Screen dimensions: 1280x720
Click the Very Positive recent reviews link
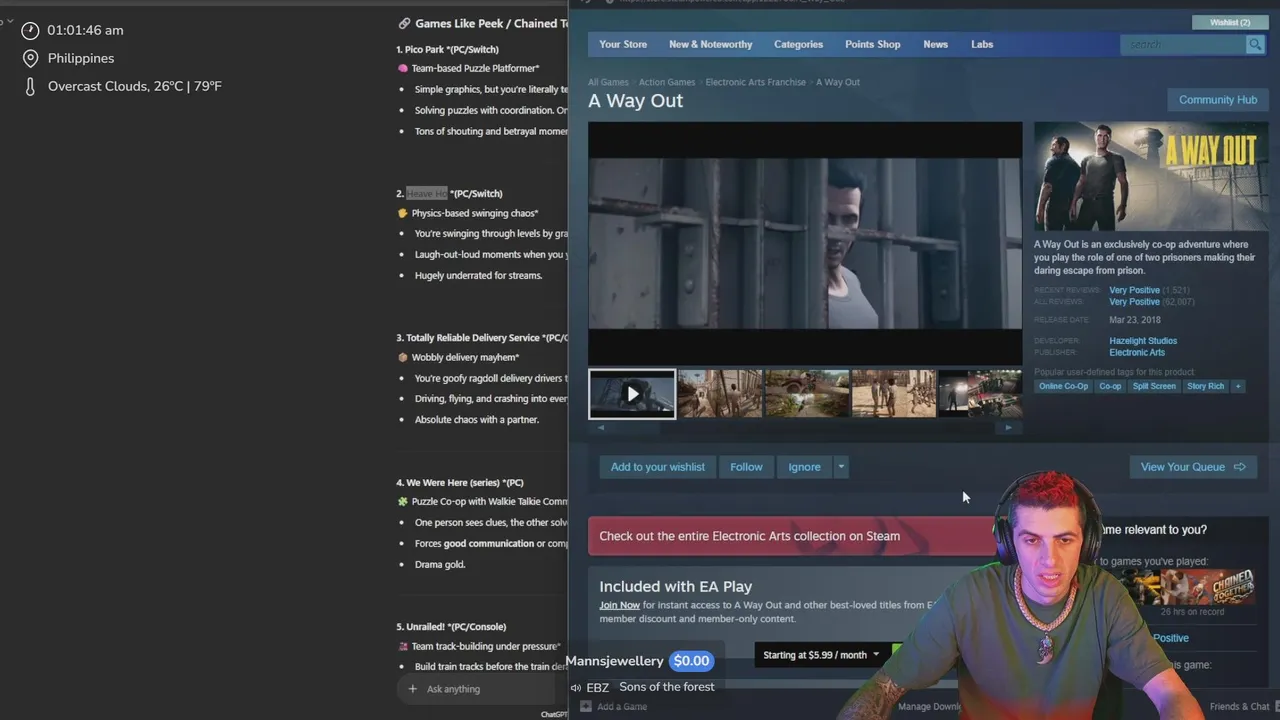coord(1134,290)
